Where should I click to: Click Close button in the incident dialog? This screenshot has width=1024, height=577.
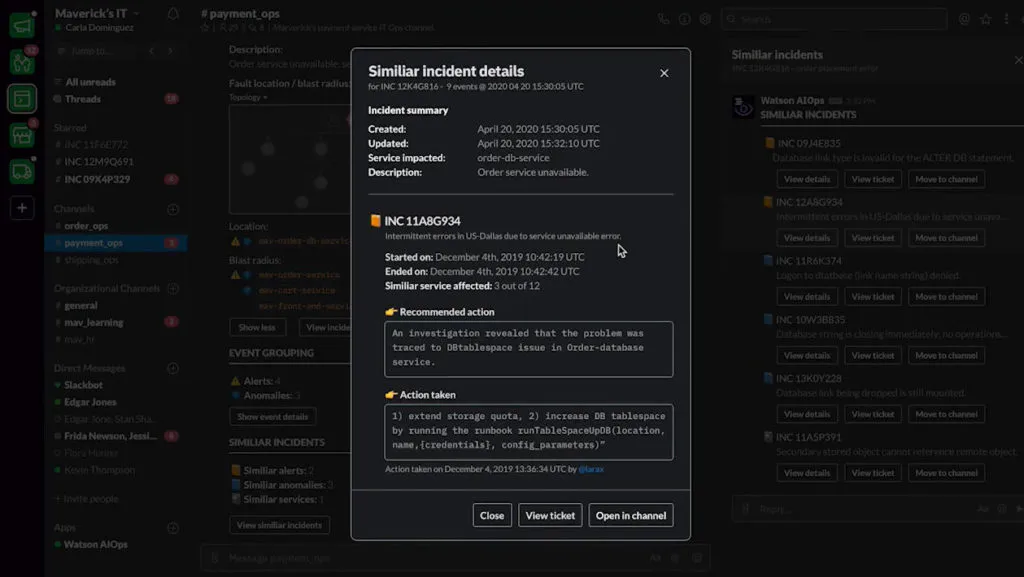click(492, 515)
